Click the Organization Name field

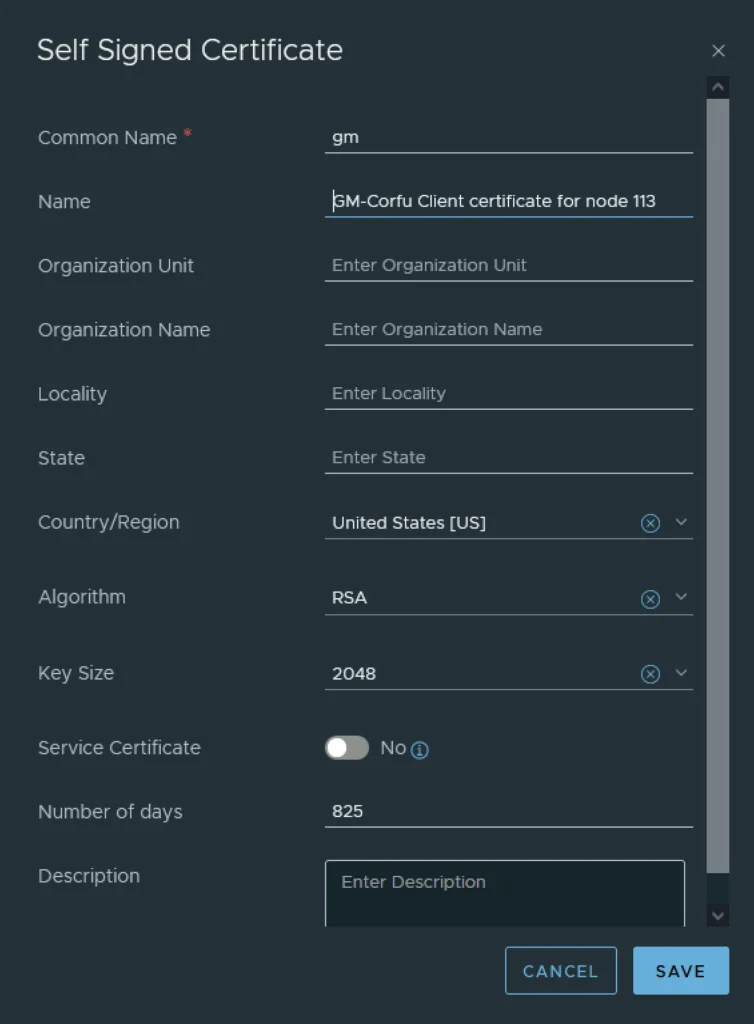click(509, 329)
